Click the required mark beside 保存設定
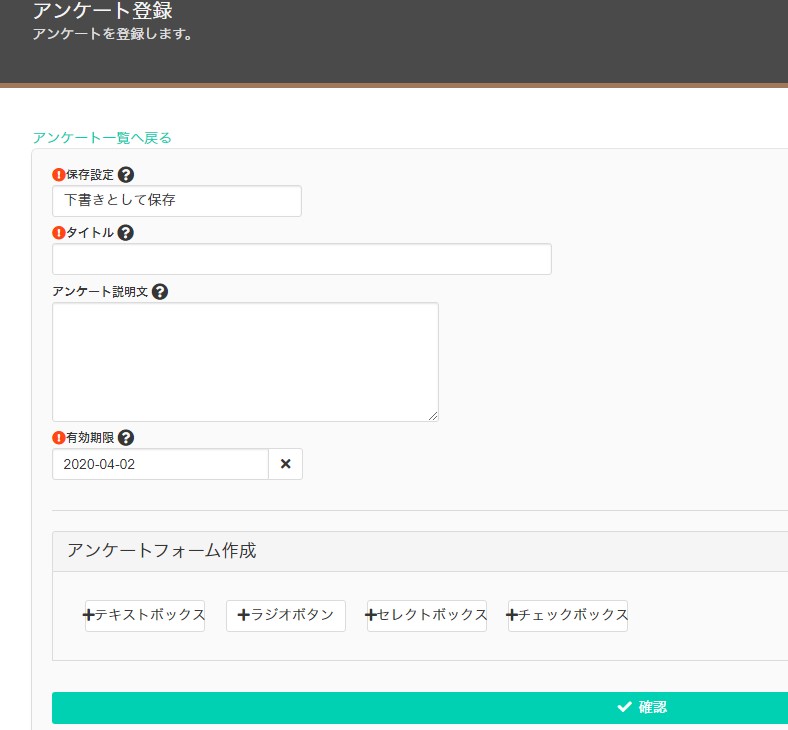Viewport: 788px width, 730px height. click(59, 175)
